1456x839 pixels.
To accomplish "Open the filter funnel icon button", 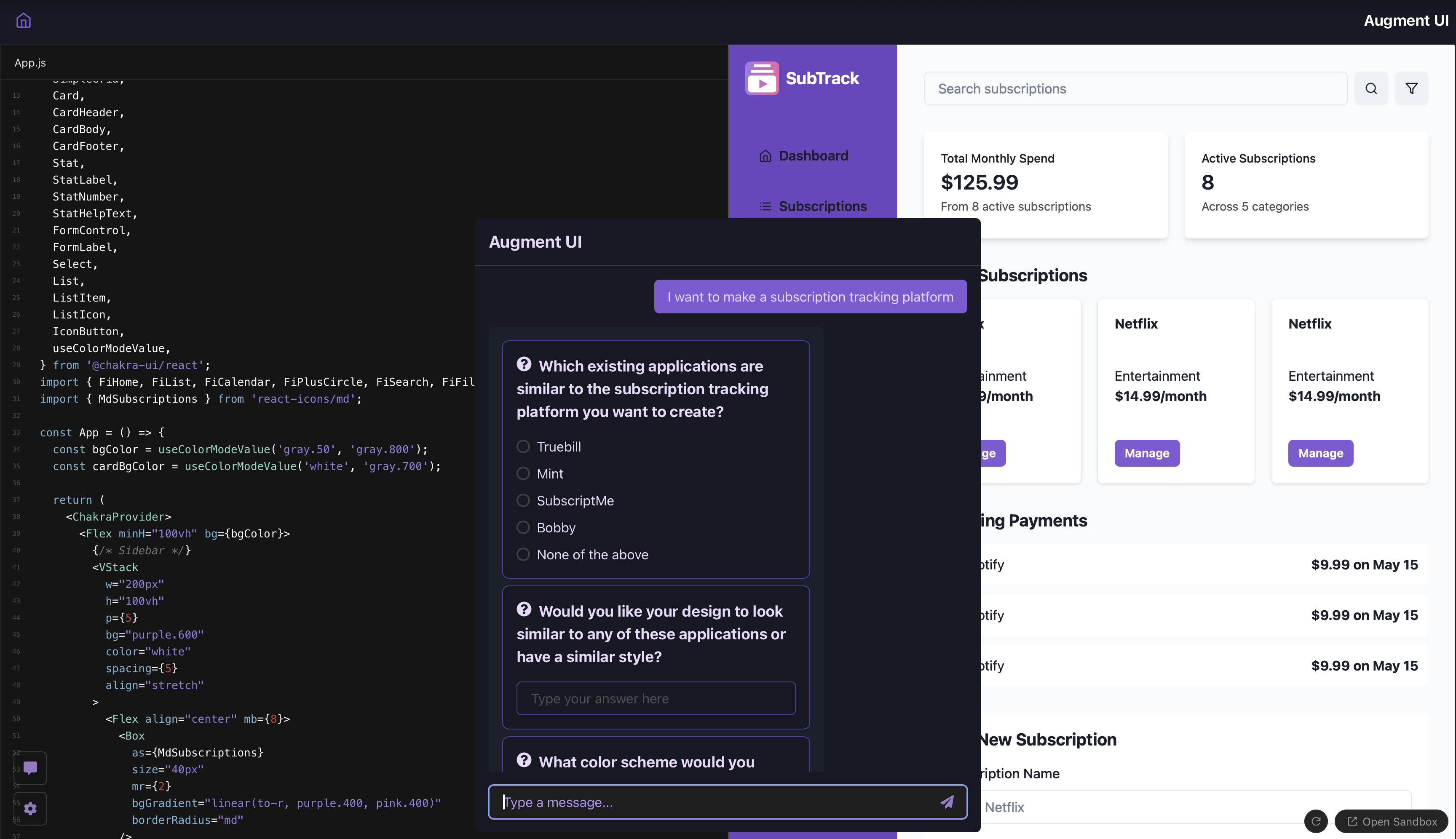I will 1411,89.
